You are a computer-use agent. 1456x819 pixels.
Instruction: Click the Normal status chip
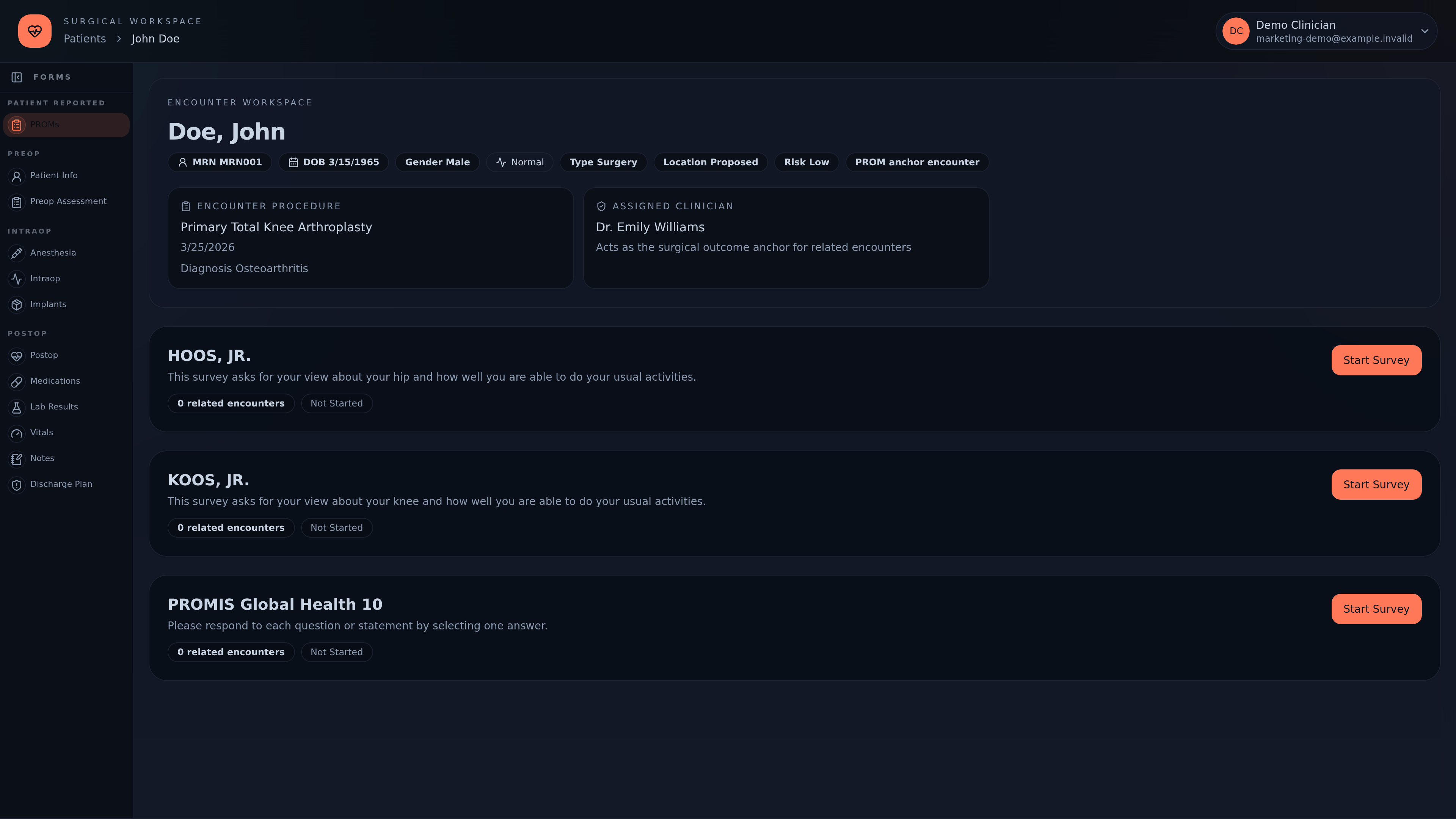[520, 162]
